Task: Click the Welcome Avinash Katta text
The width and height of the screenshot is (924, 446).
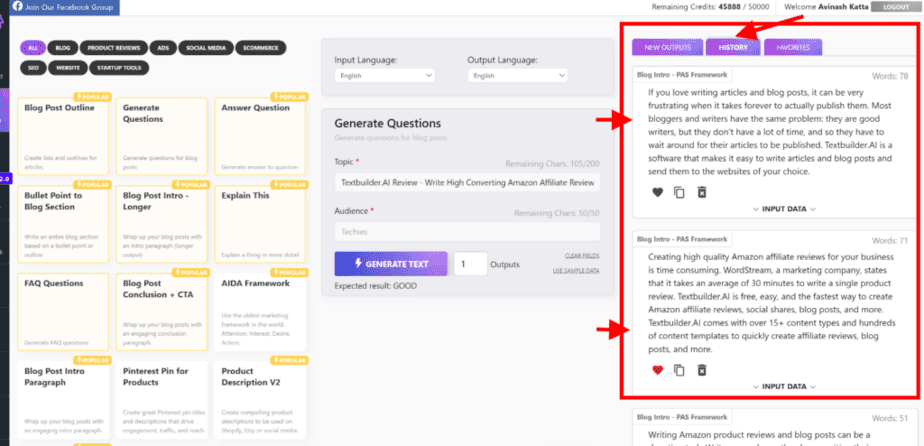Action: [x=824, y=7]
